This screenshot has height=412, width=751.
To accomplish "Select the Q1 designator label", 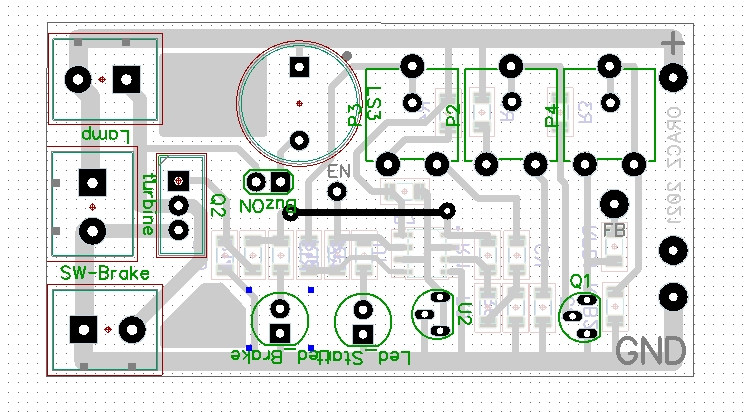I will tap(580, 281).
